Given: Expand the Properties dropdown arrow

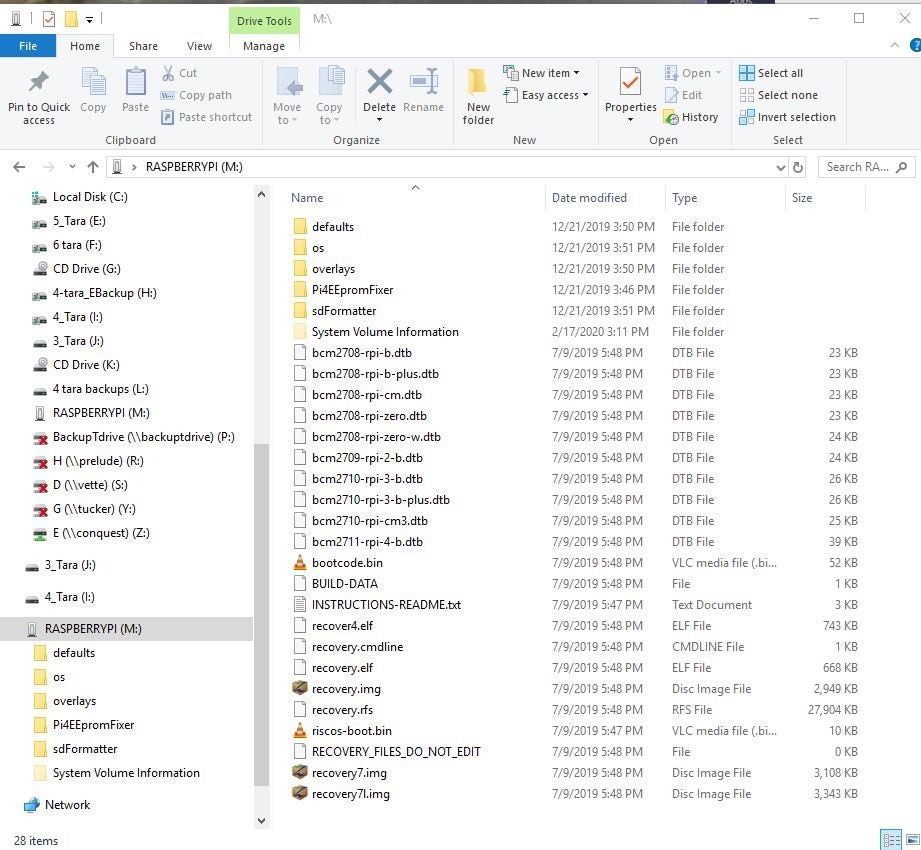Looking at the screenshot, I should click(x=630, y=120).
